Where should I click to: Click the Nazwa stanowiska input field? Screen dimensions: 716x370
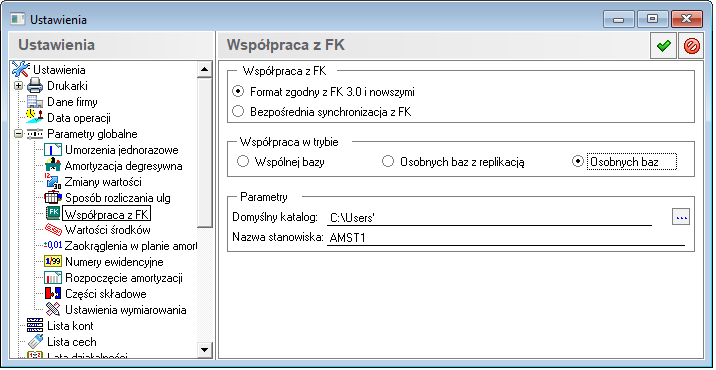(x=506, y=238)
